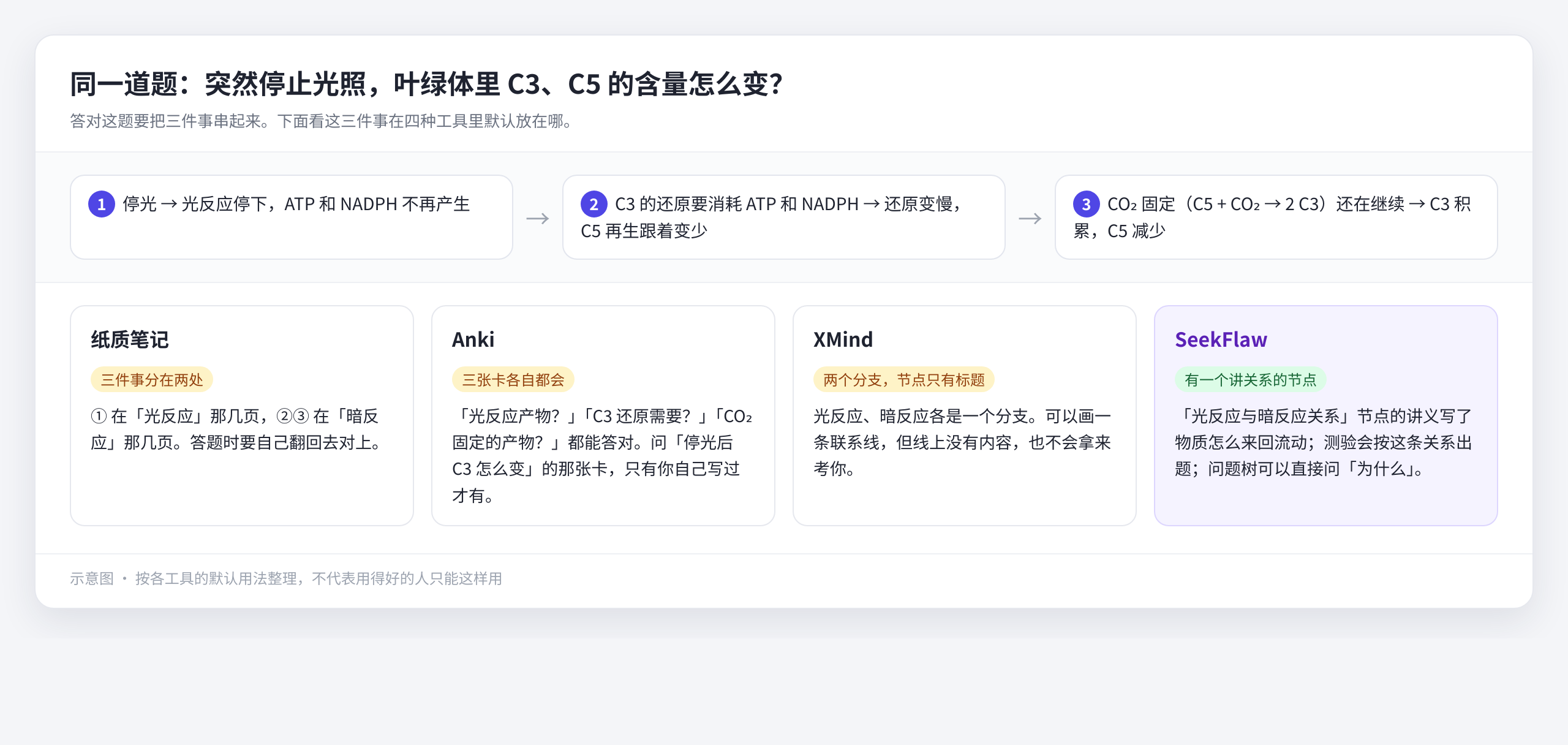
Task: Click the green tag 有一个讲关系的节点
Action: 1250,380
